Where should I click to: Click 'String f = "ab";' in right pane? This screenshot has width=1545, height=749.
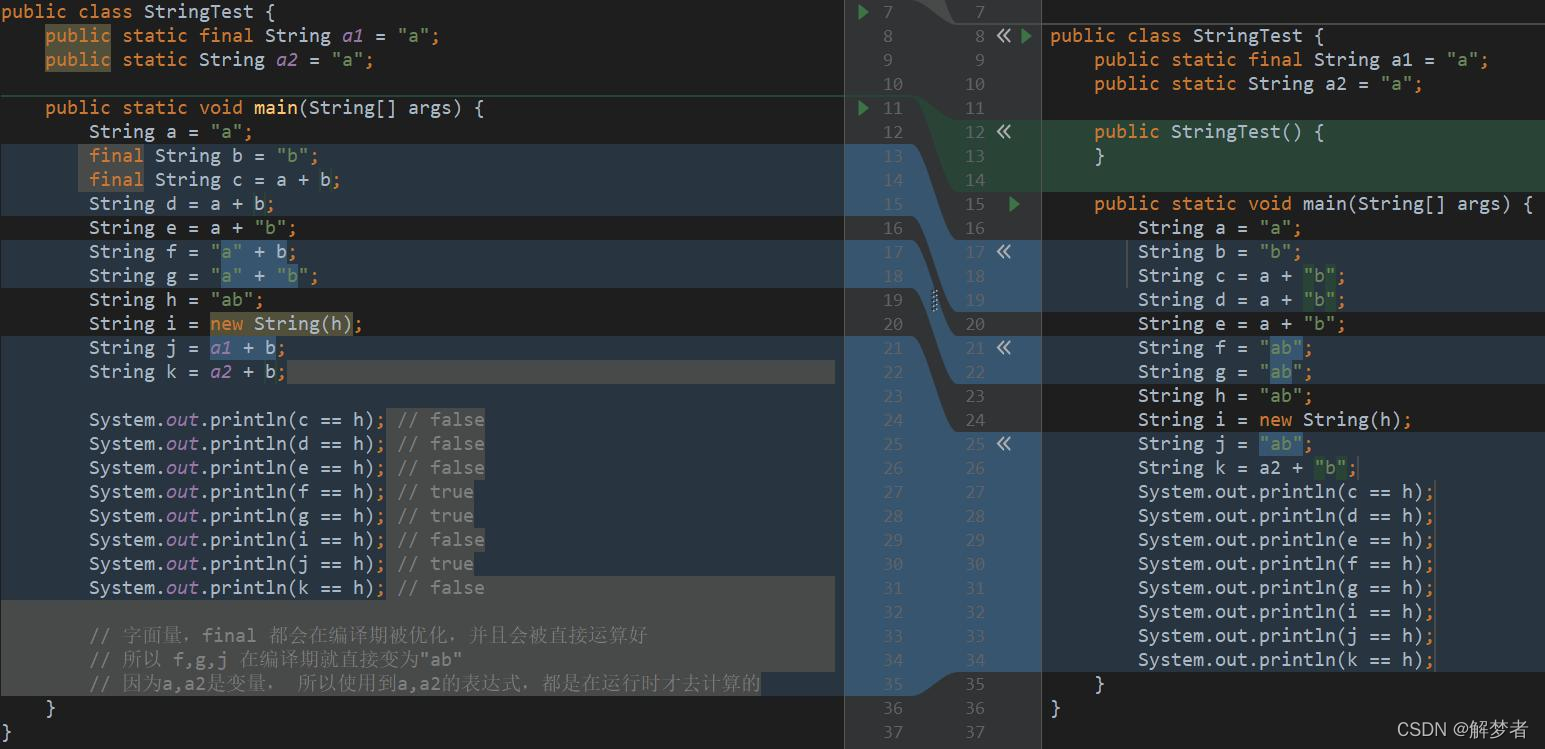(1225, 348)
